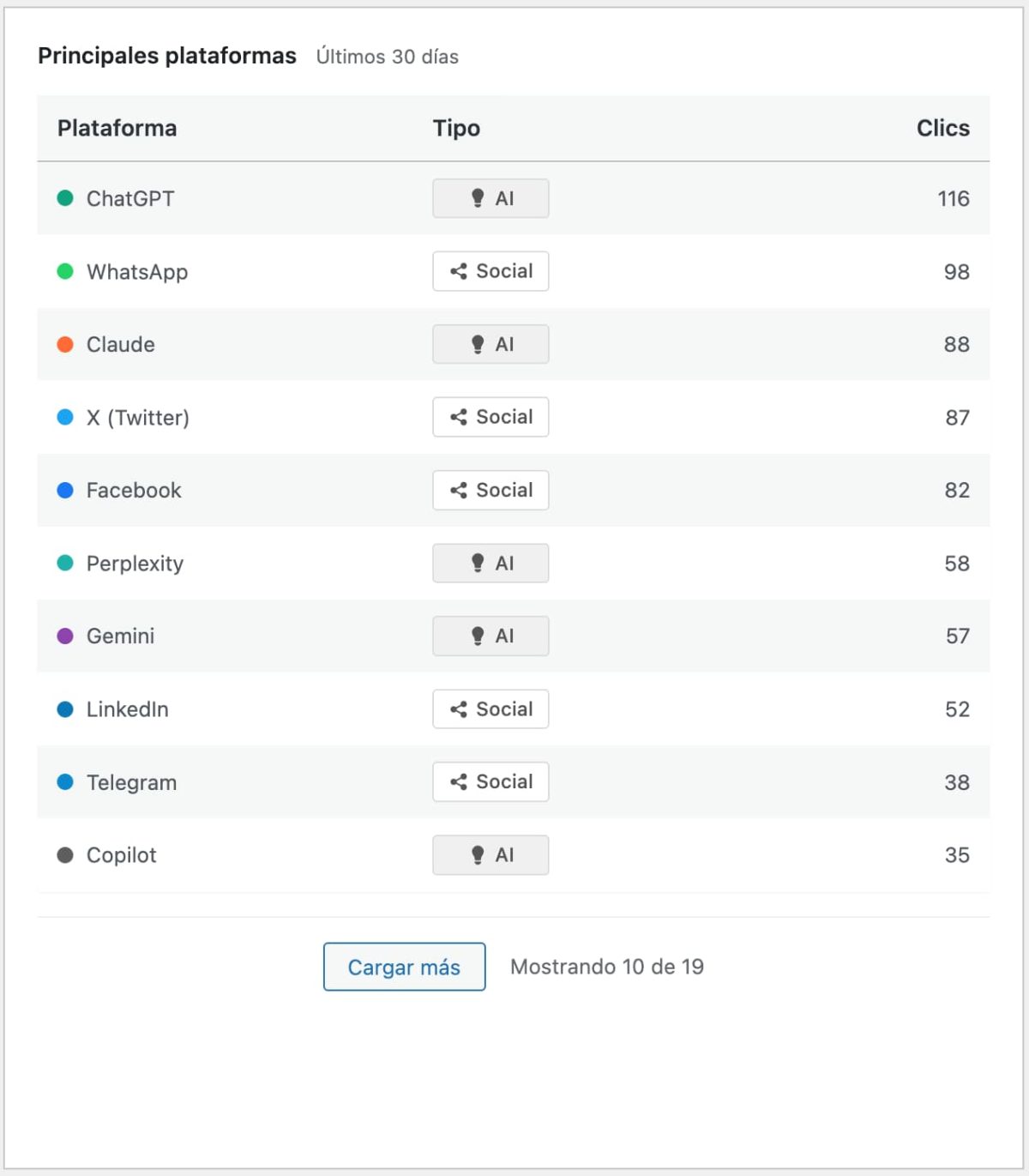Click the 58 clicks value
The image size is (1029, 1176).
[x=957, y=564]
